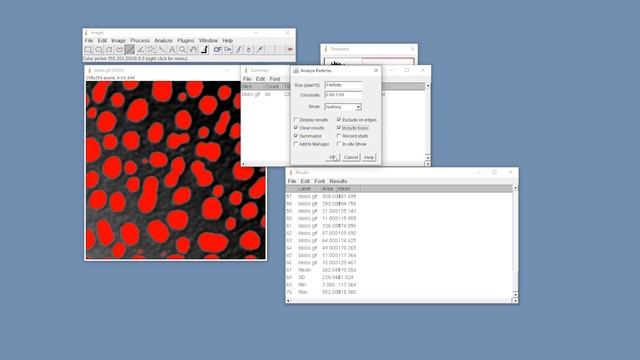Click Results window horizontal scrollbar left arrow
Image resolution: width=640 pixels, height=360 pixels.
pos(288,300)
